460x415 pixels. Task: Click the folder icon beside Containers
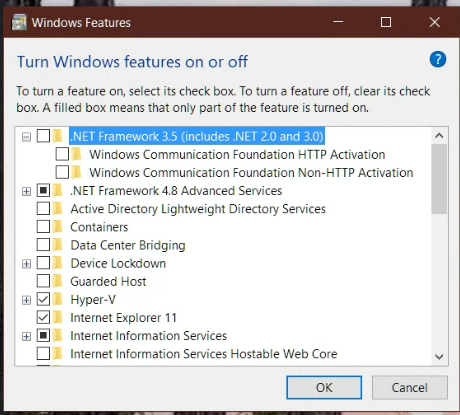58,227
